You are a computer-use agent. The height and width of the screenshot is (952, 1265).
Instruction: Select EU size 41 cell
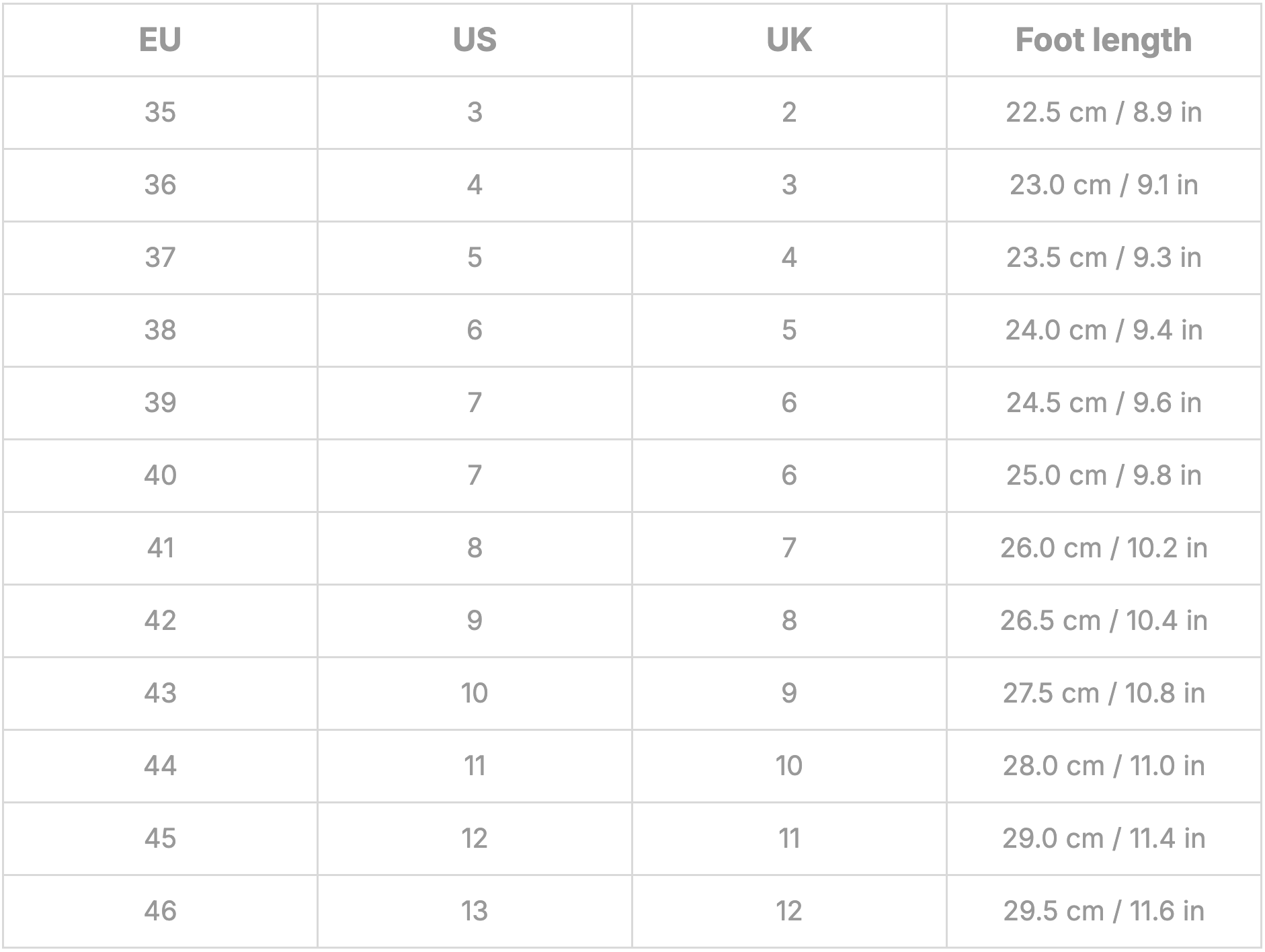click(x=160, y=548)
